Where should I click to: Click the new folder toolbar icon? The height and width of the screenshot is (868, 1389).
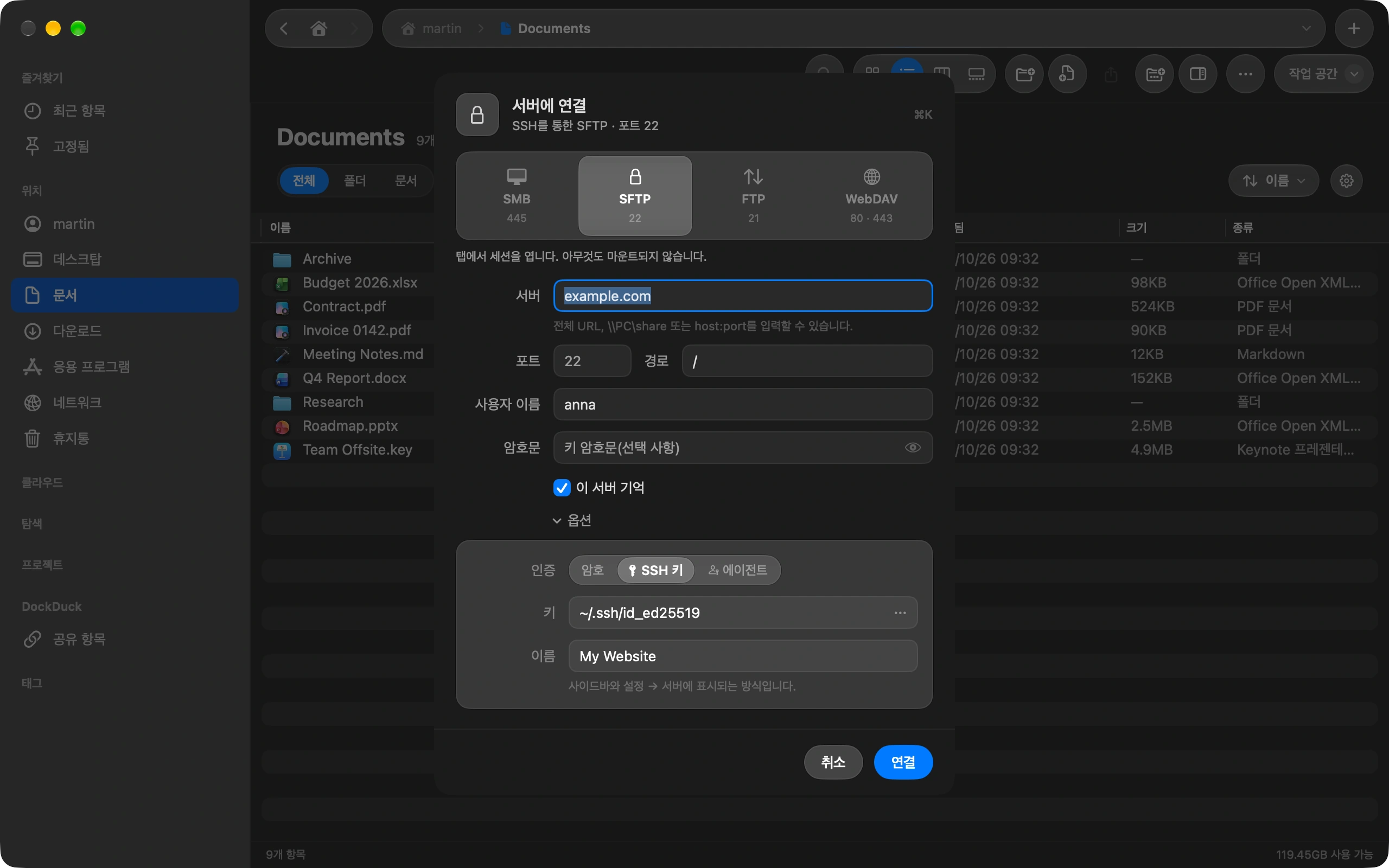pyautogui.click(x=1024, y=73)
